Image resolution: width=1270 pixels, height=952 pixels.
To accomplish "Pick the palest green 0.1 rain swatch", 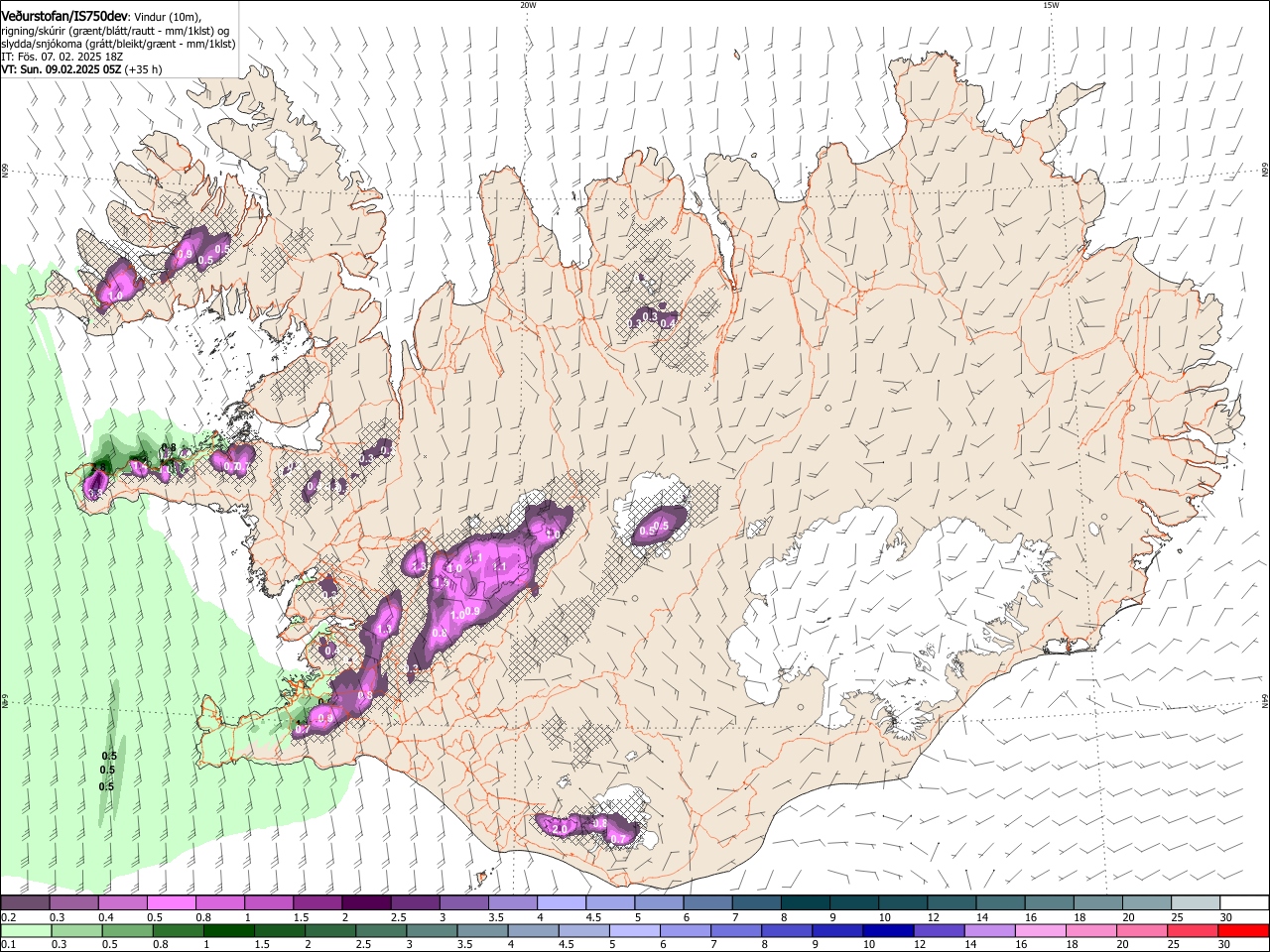I will [26, 930].
